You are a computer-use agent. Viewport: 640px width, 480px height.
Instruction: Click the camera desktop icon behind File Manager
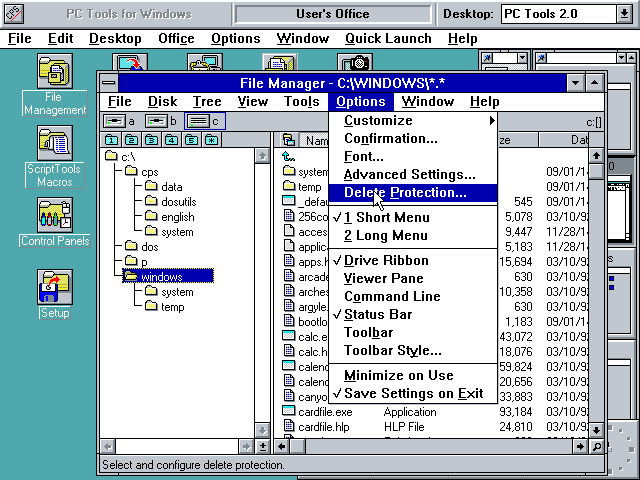tap(355, 62)
